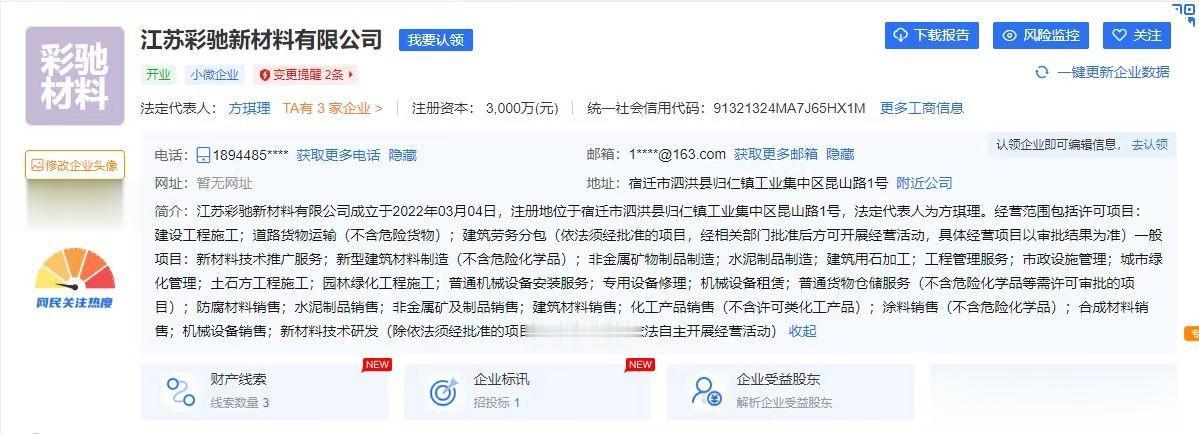Click the phone icon beside 1894485****
Viewport: 1199px width, 434px height.
coord(203,155)
